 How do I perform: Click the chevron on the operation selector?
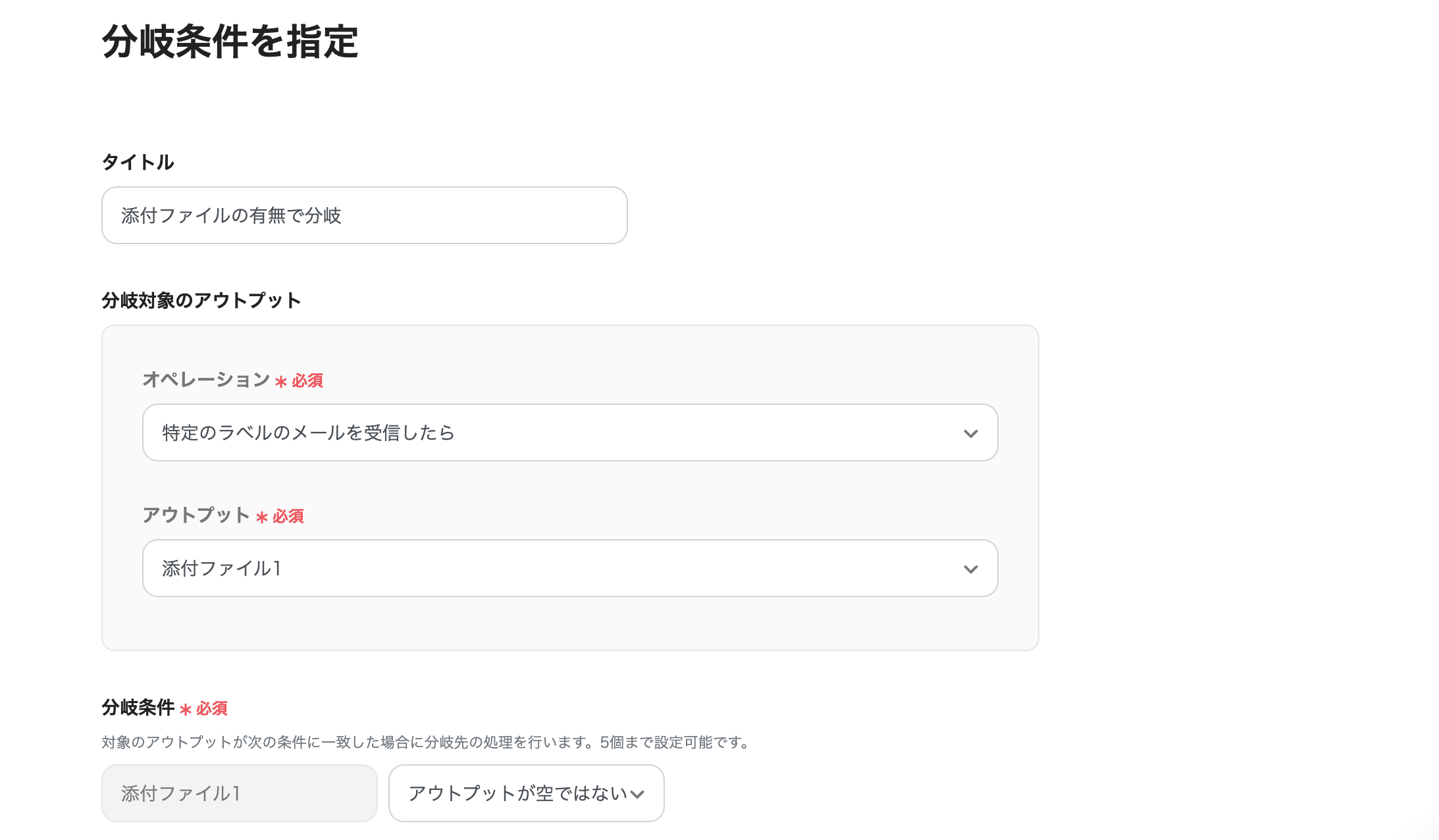pos(970,433)
